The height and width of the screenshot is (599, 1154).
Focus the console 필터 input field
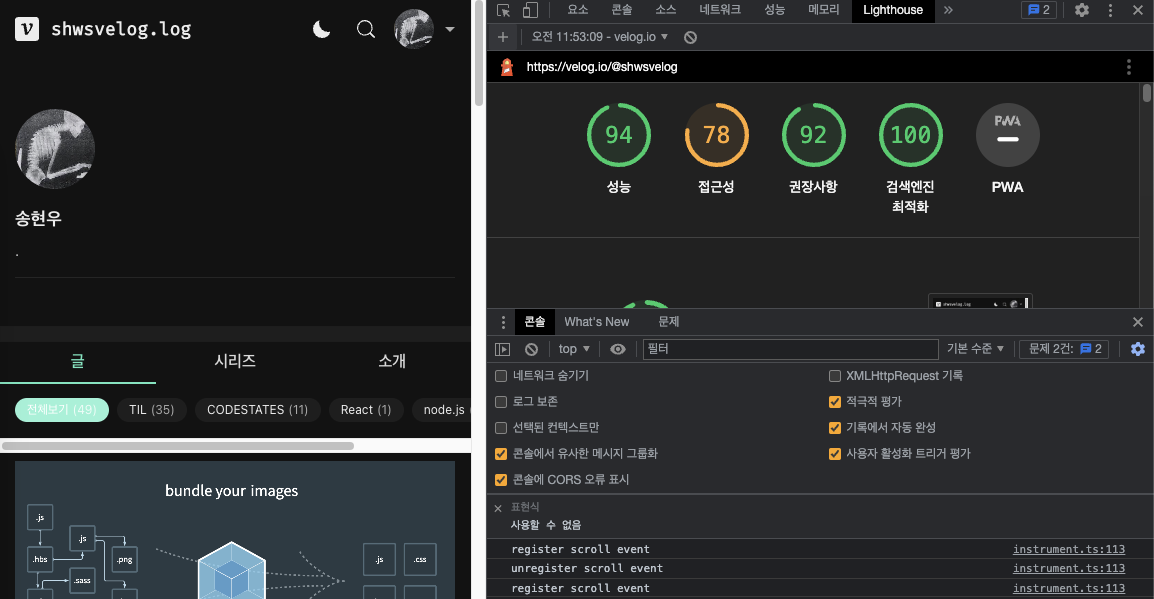[x=791, y=349]
